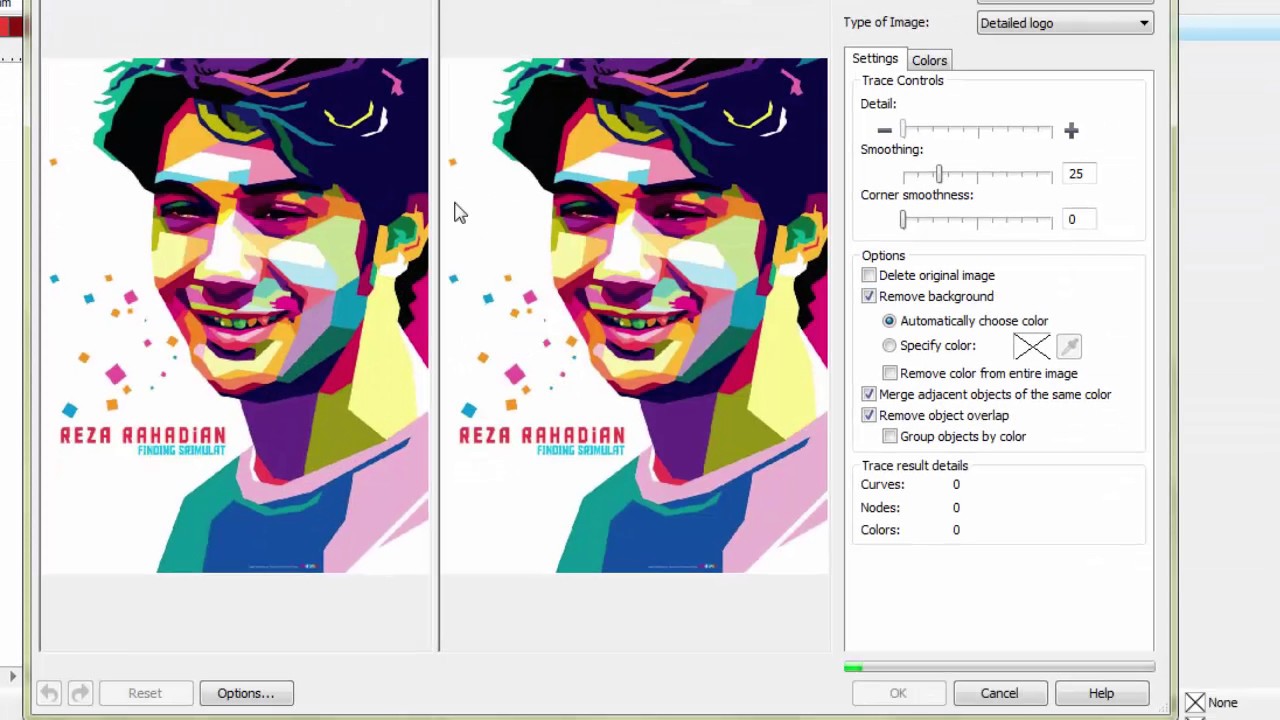The image size is (1280, 720).
Task: Switch to the Settings tab
Action: (875, 59)
